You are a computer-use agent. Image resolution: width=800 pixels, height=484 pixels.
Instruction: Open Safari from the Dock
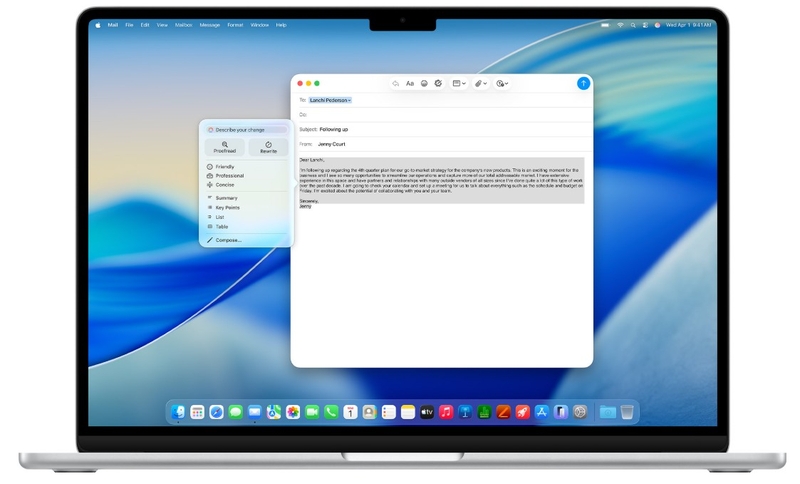coord(216,412)
